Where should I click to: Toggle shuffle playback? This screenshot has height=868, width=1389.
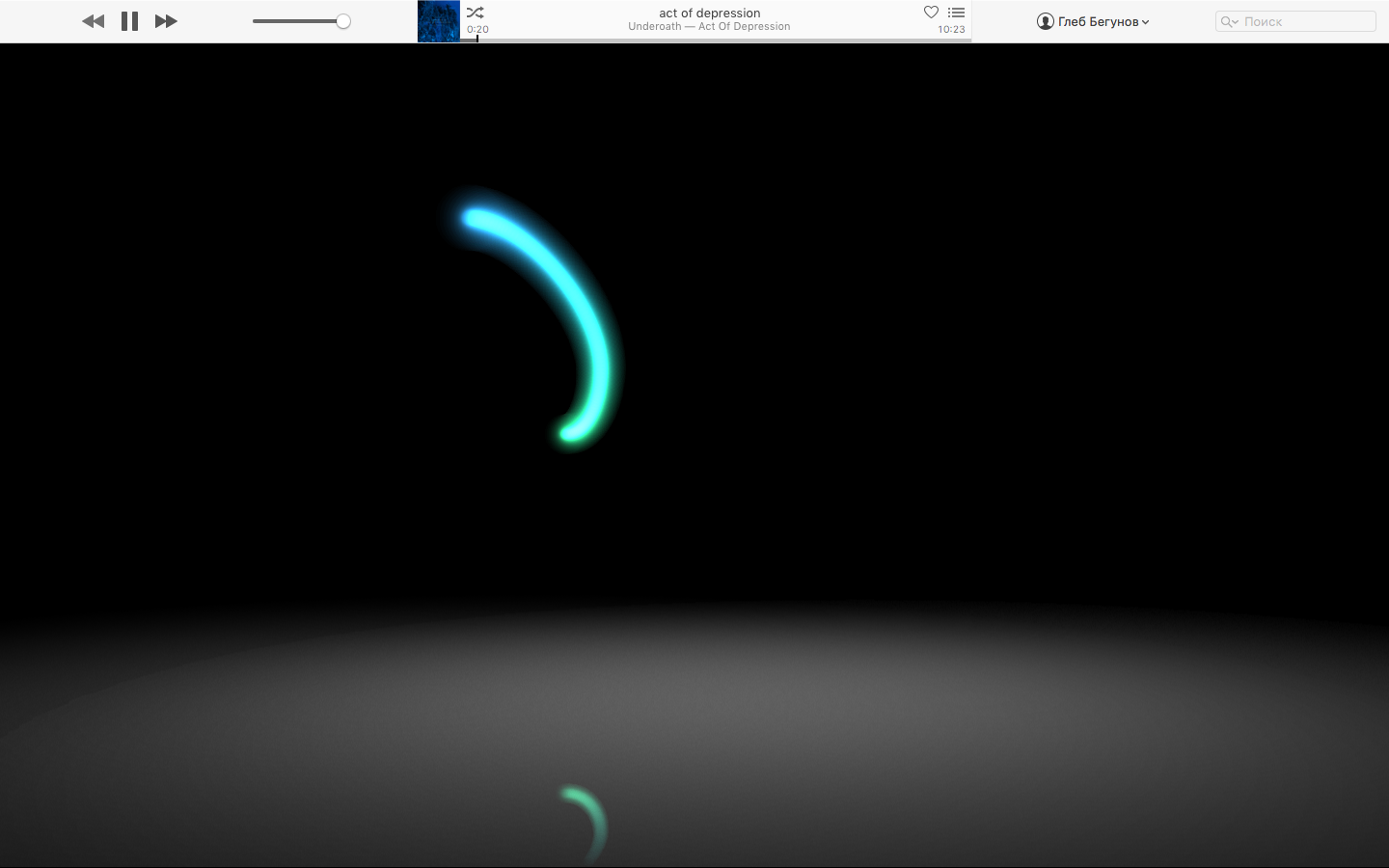(476, 13)
